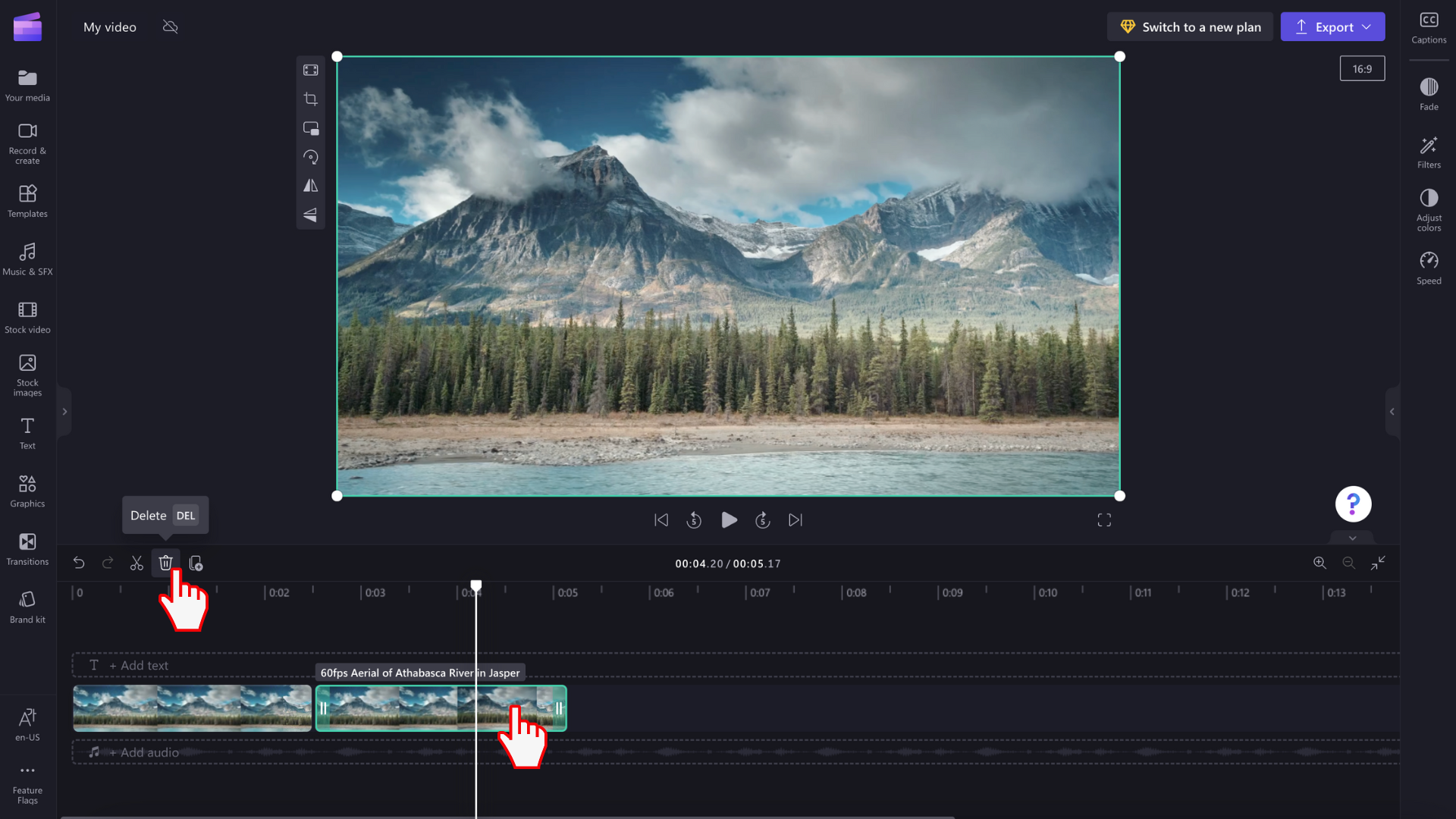Expand the left sidebar panel

pyautogui.click(x=64, y=412)
